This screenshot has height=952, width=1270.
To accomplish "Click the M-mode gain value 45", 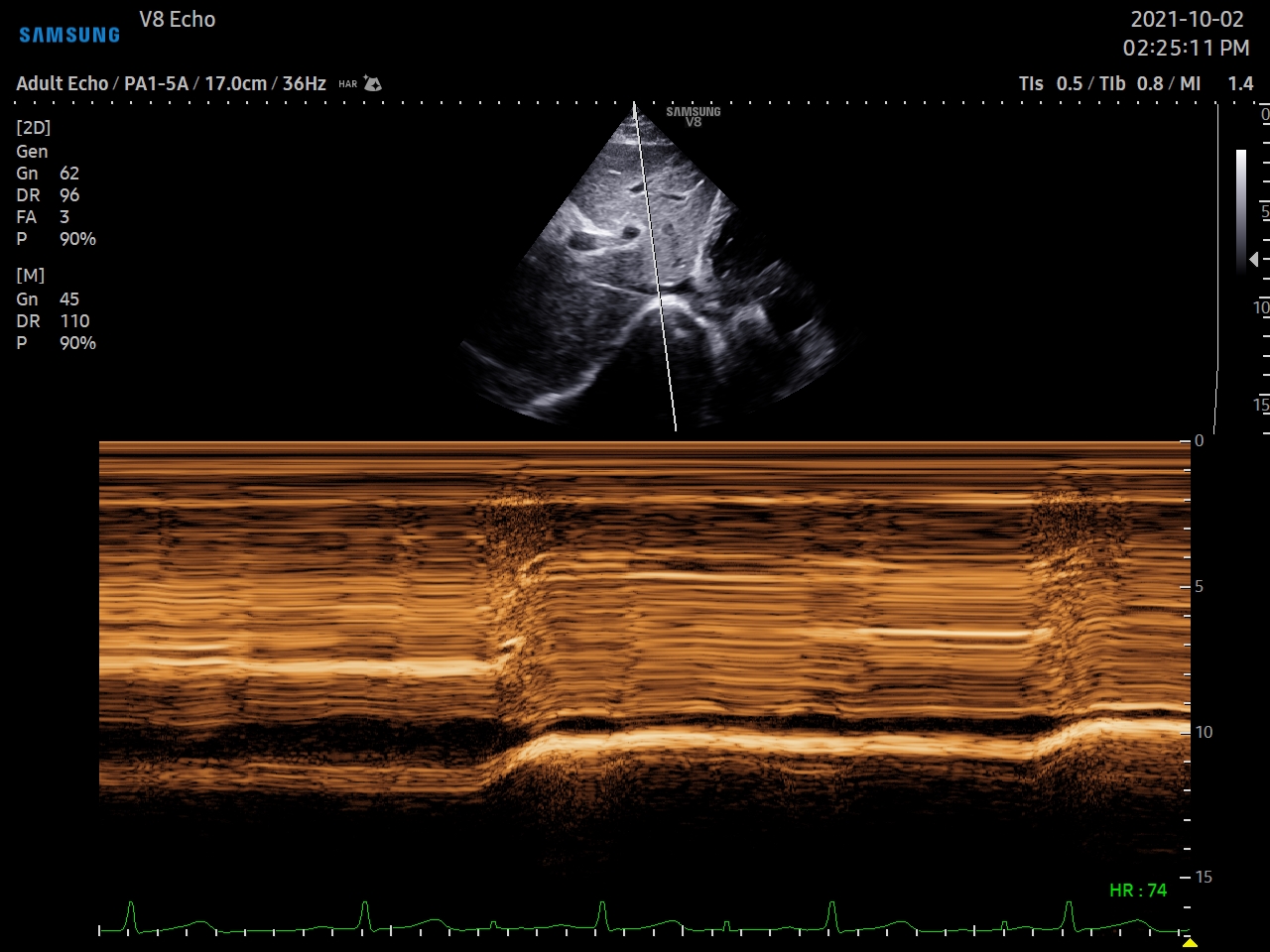I will pos(69,299).
